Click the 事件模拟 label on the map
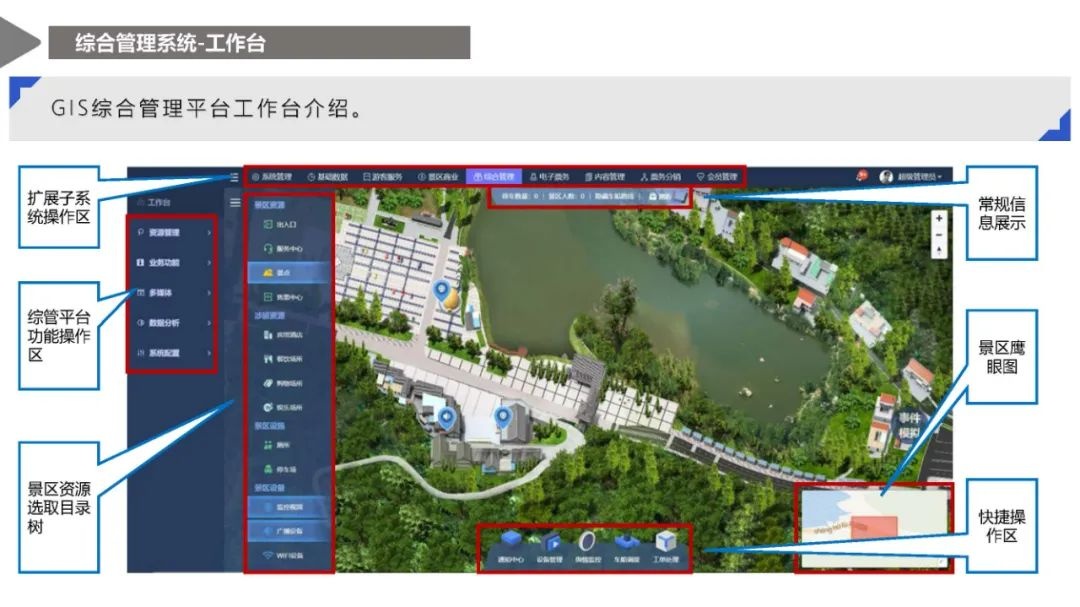1080x607 pixels. (910, 426)
